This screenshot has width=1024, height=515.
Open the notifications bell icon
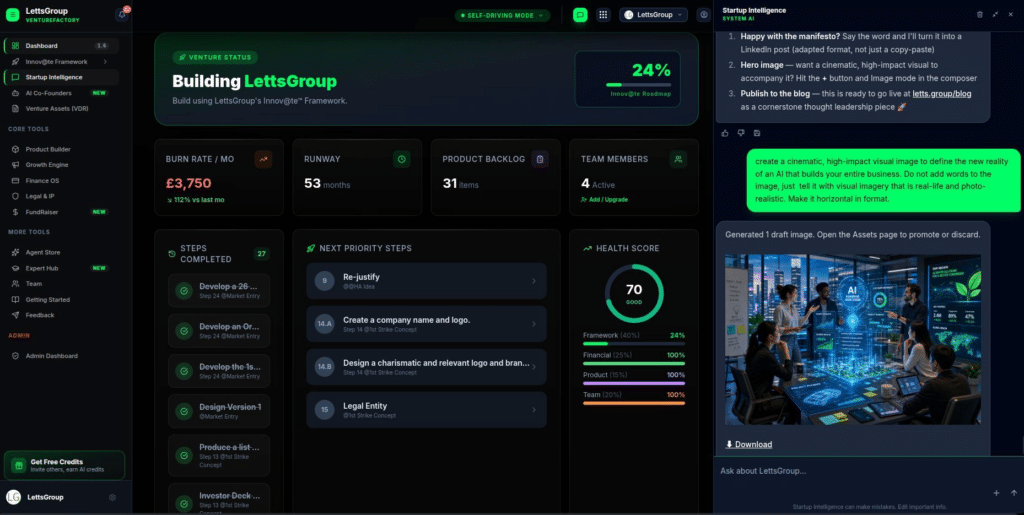tap(121, 14)
